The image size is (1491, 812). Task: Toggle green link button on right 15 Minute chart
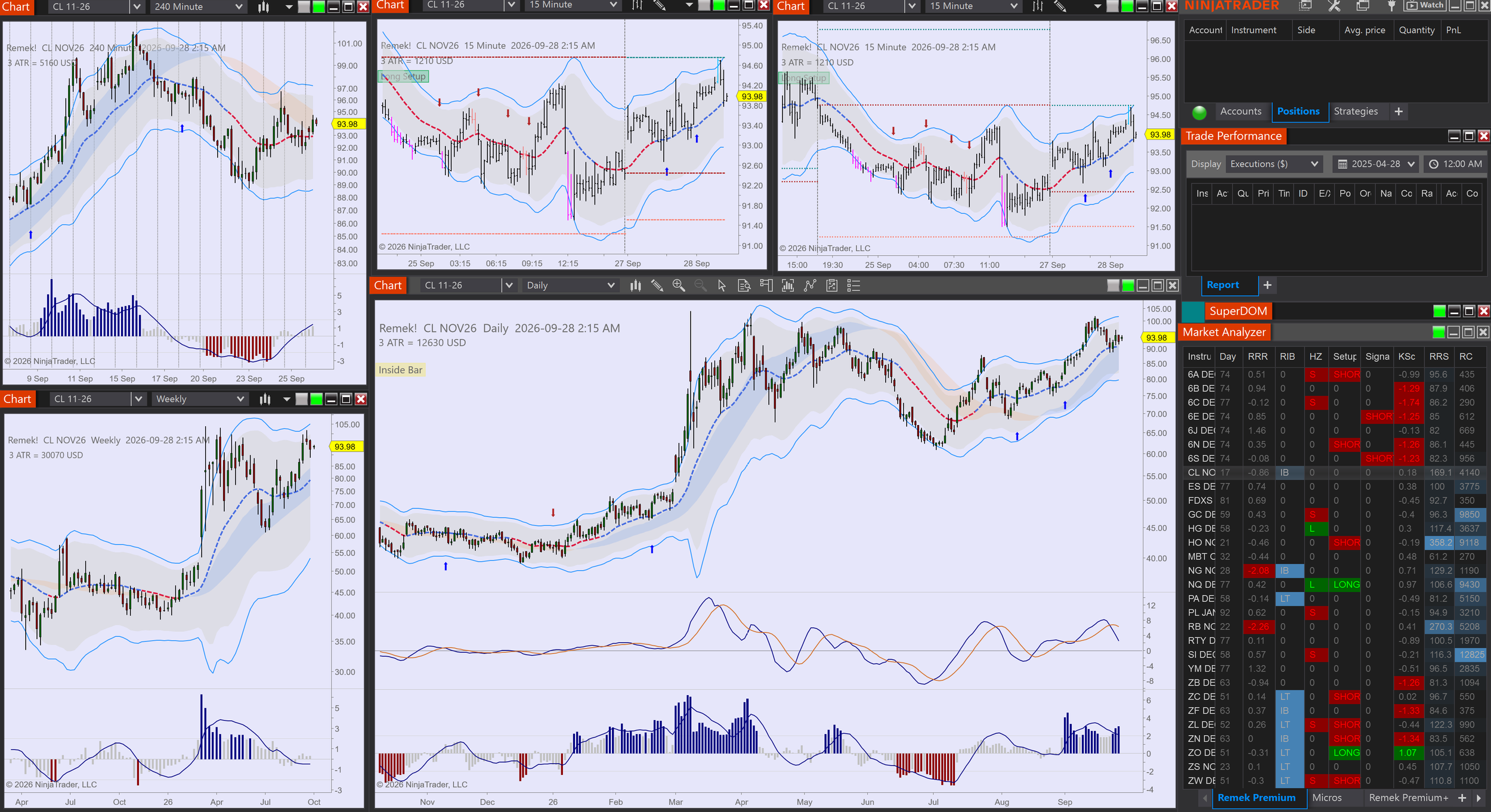[1127, 6]
